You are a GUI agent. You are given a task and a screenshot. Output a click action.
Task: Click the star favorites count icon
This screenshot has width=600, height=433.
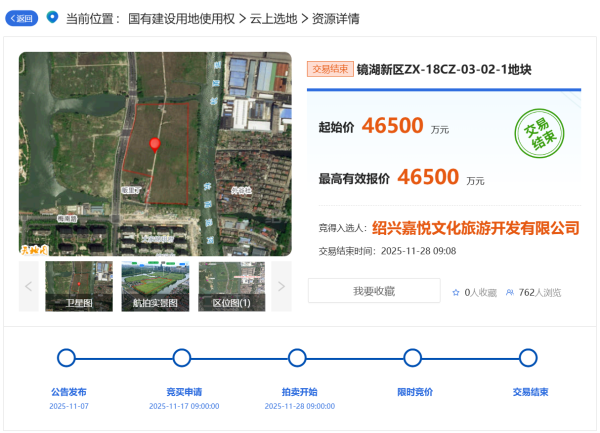(x=456, y=292)
